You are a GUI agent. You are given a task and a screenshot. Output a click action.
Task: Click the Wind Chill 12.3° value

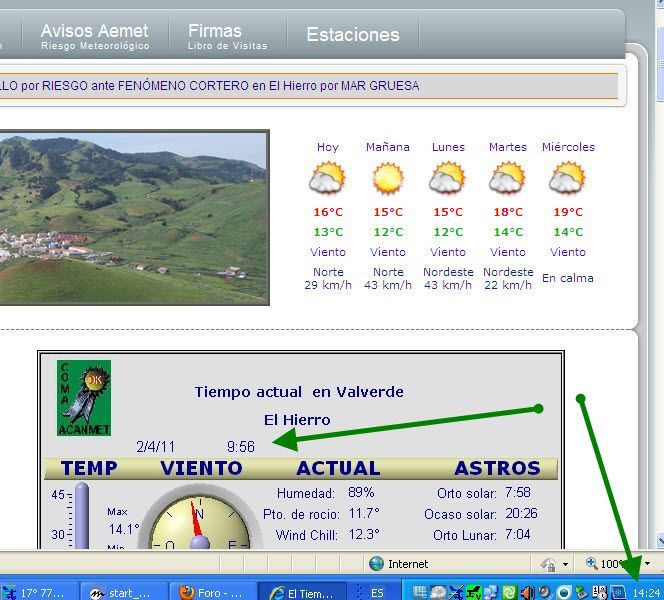pyautogui.click(x=364, y=534)
